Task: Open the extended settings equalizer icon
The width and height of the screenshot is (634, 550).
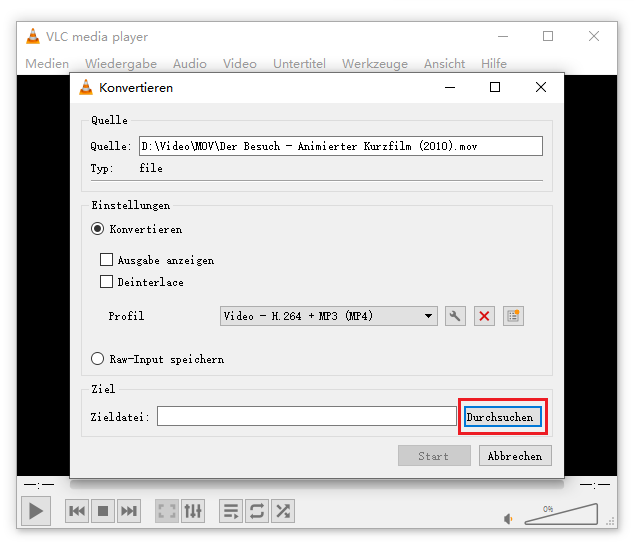Action: pyautogui.click(x=193, y=511)
